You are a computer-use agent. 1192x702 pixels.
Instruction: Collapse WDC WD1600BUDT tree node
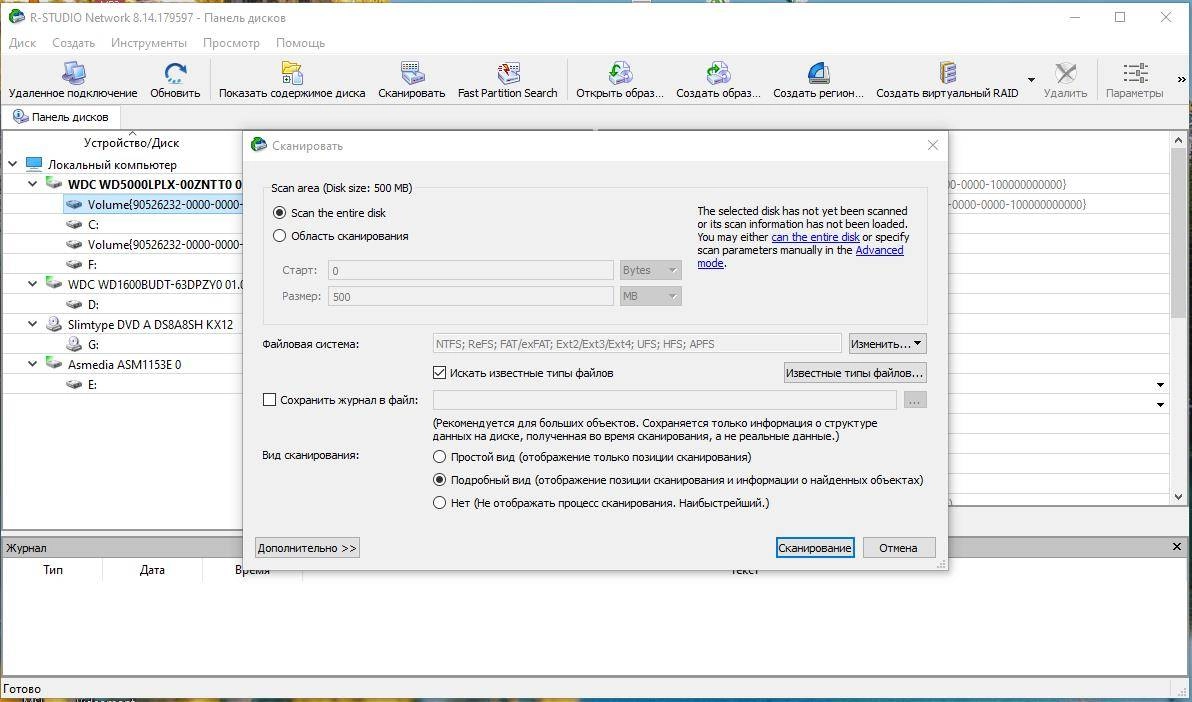[32, 284]
